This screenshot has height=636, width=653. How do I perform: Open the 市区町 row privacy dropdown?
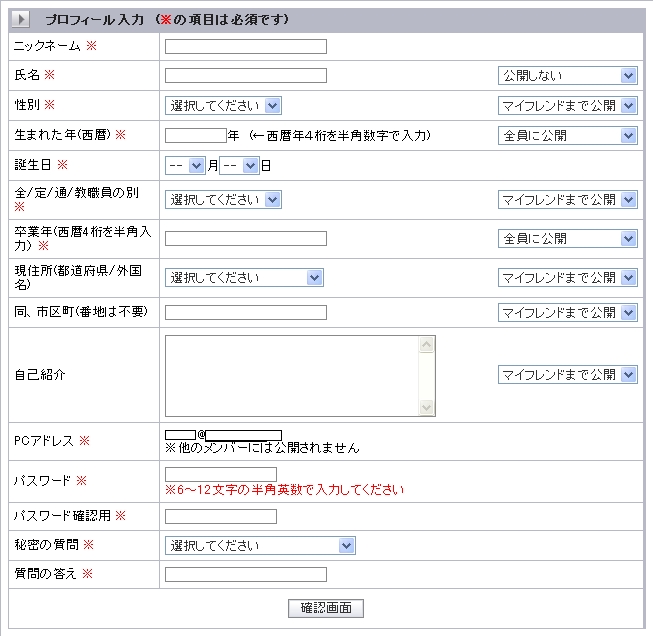click(x=568, y=312)
